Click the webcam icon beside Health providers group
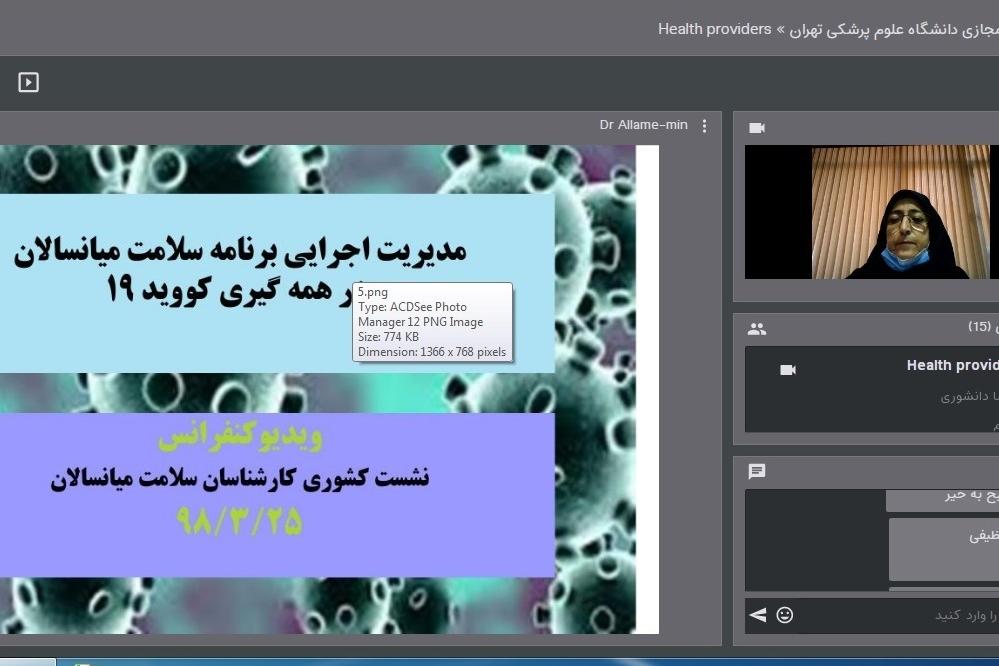The width and height of the screenshot is (999, 666). pyautogui.click(x=788, y=370)
